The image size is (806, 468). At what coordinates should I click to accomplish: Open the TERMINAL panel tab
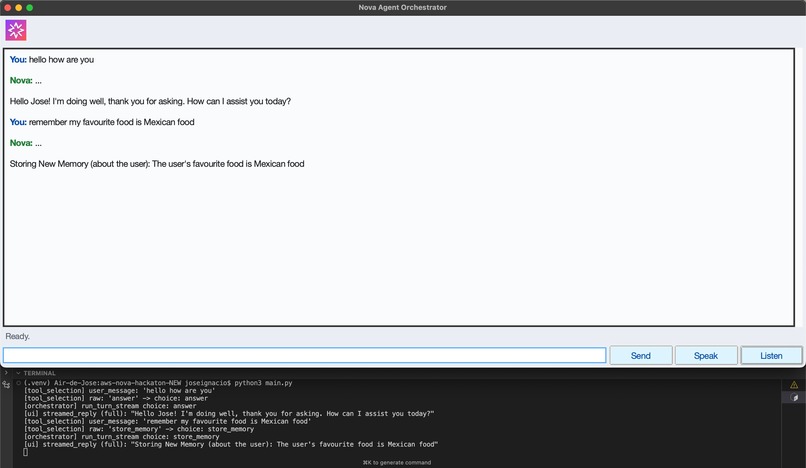(x=39, y=373)
